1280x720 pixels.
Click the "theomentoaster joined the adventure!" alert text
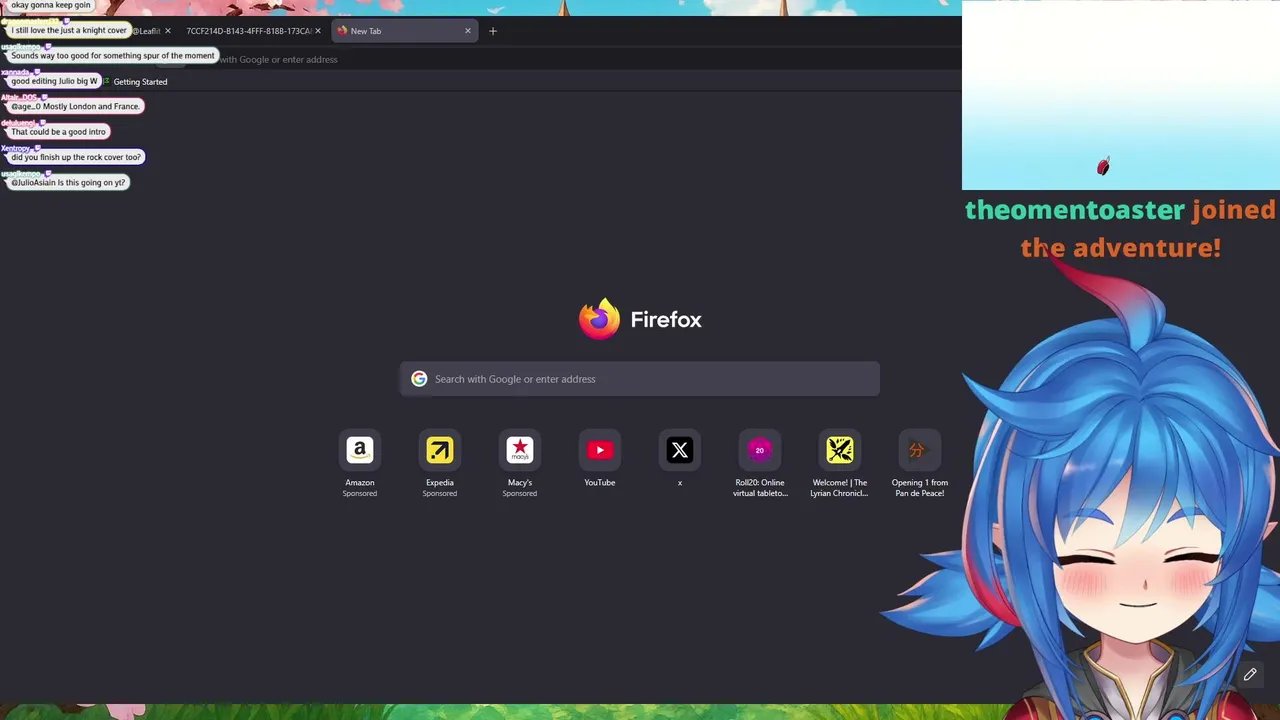(x=1120, y=229)
